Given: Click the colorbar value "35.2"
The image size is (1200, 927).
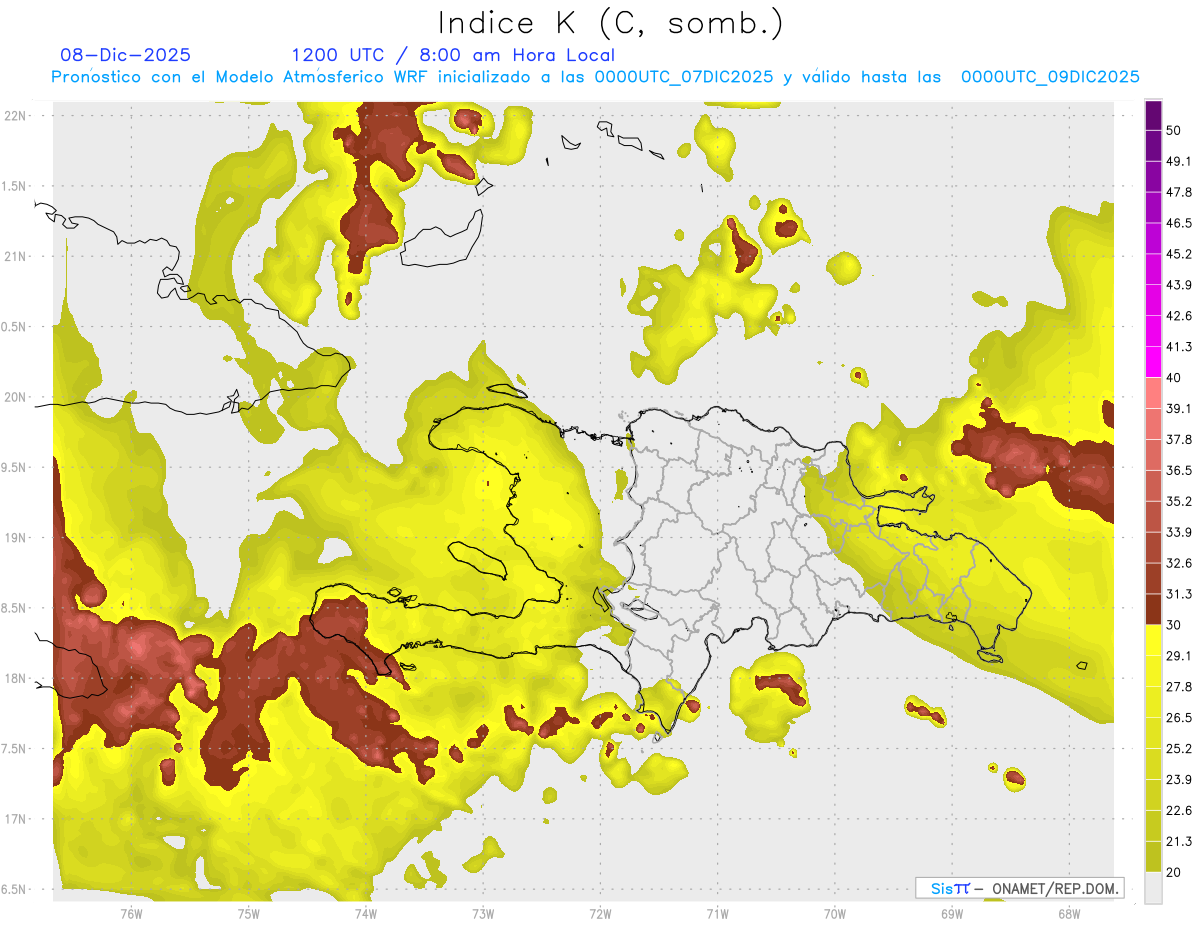Looking at the screenshot, I should pos(1179,501).
